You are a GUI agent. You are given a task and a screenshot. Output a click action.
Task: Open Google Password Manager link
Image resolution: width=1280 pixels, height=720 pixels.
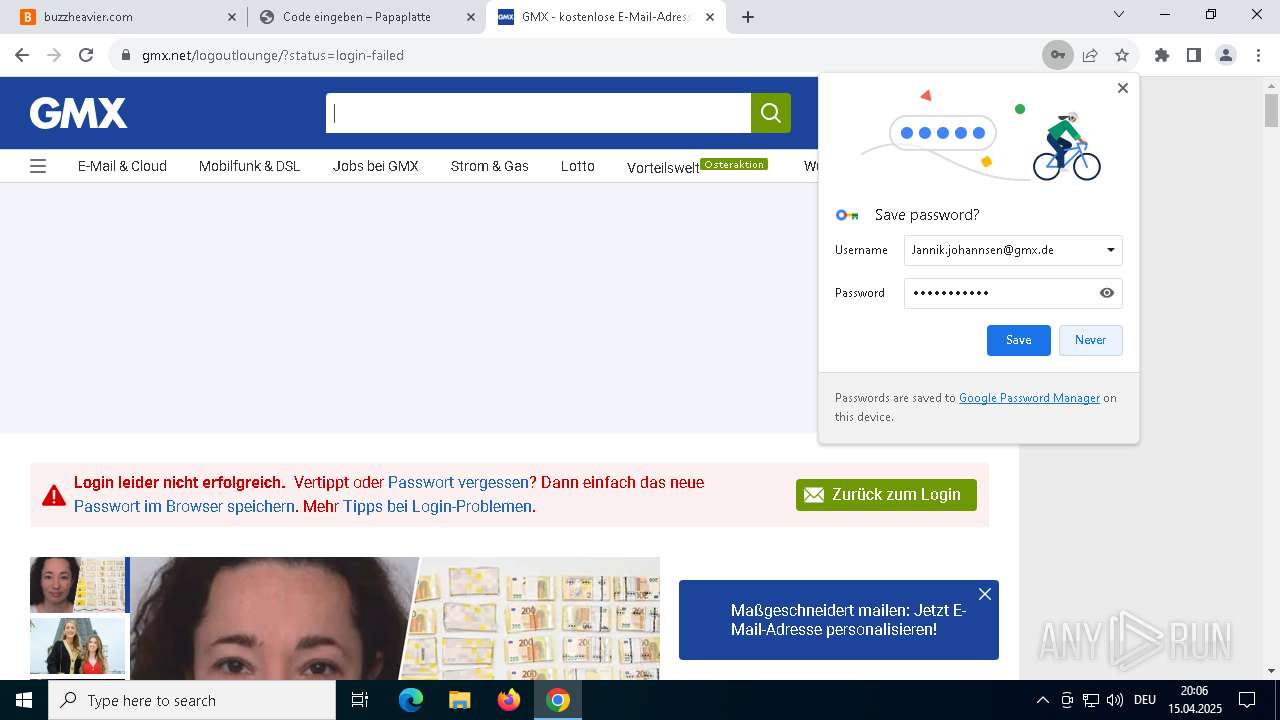pos(1029,398)
